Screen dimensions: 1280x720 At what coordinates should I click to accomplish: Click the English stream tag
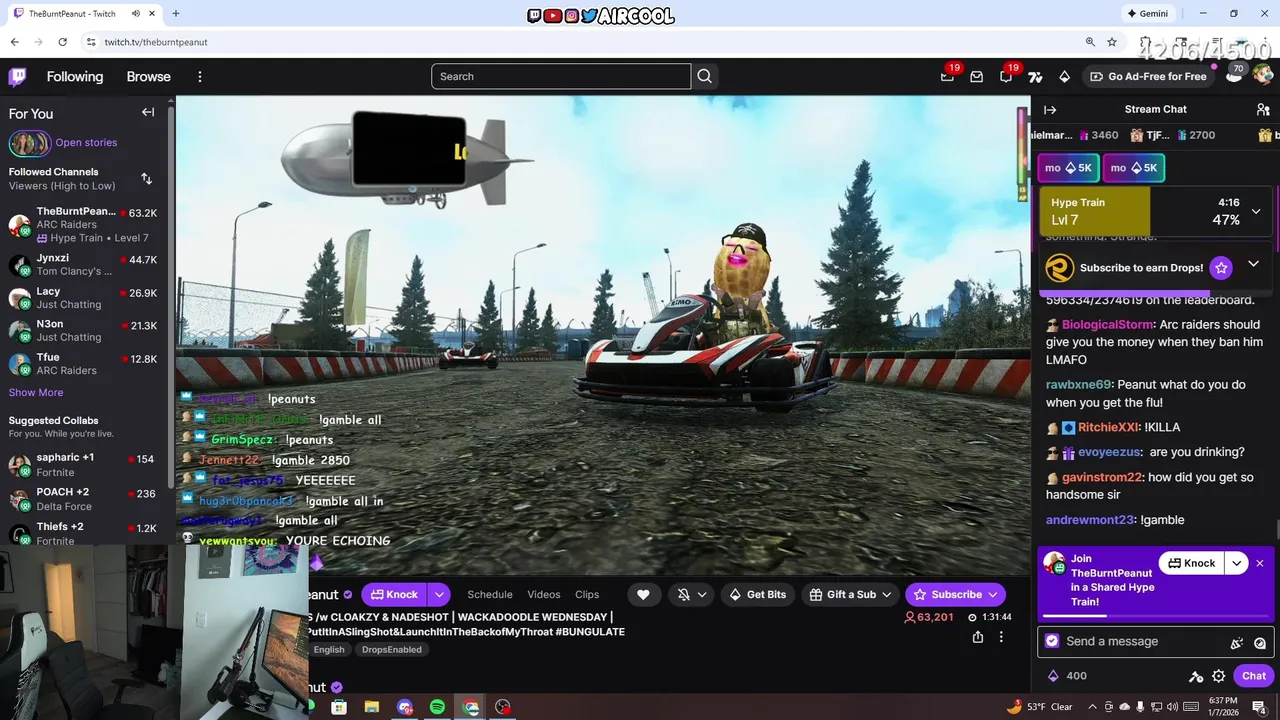click(329, 650)
